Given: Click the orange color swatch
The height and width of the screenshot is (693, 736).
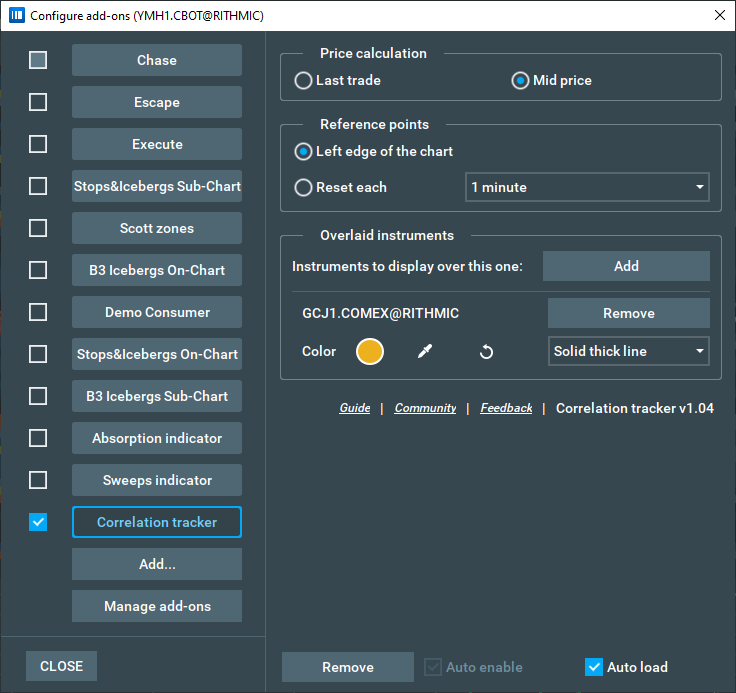Looking at the screenshot, I should point(370,352).
